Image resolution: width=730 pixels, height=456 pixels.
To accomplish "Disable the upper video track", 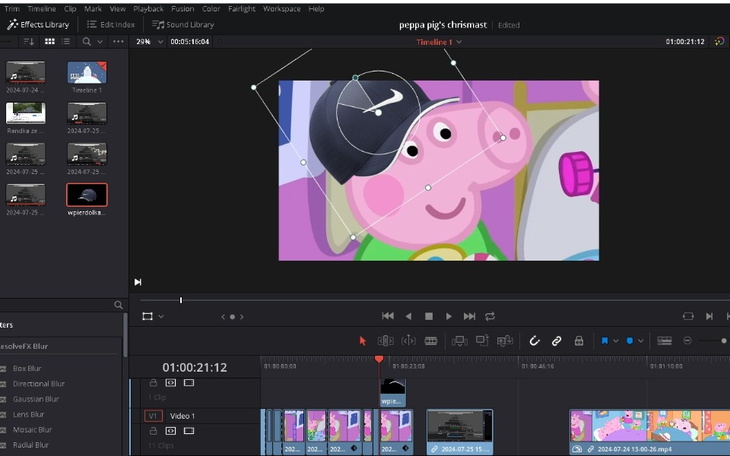I will click(189, 382).
